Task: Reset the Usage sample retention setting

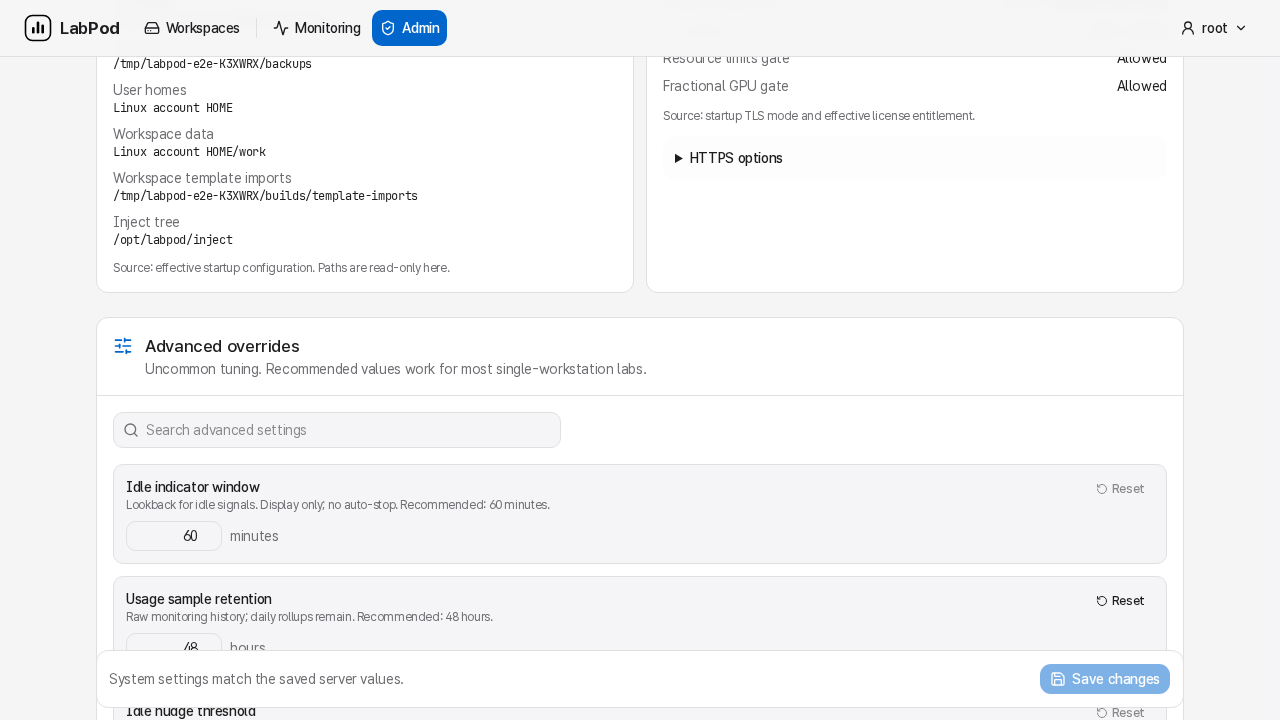Action: [x=1120, y=601]
